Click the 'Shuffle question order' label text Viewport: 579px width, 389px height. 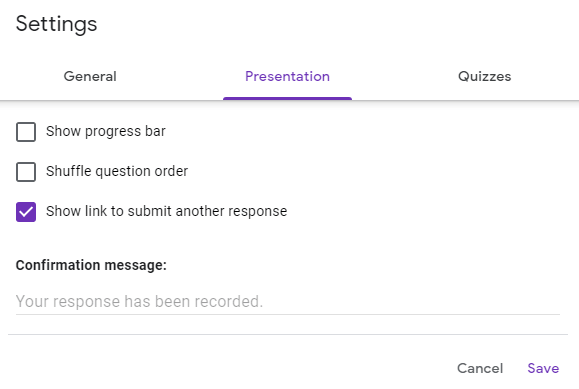[117, 171]
